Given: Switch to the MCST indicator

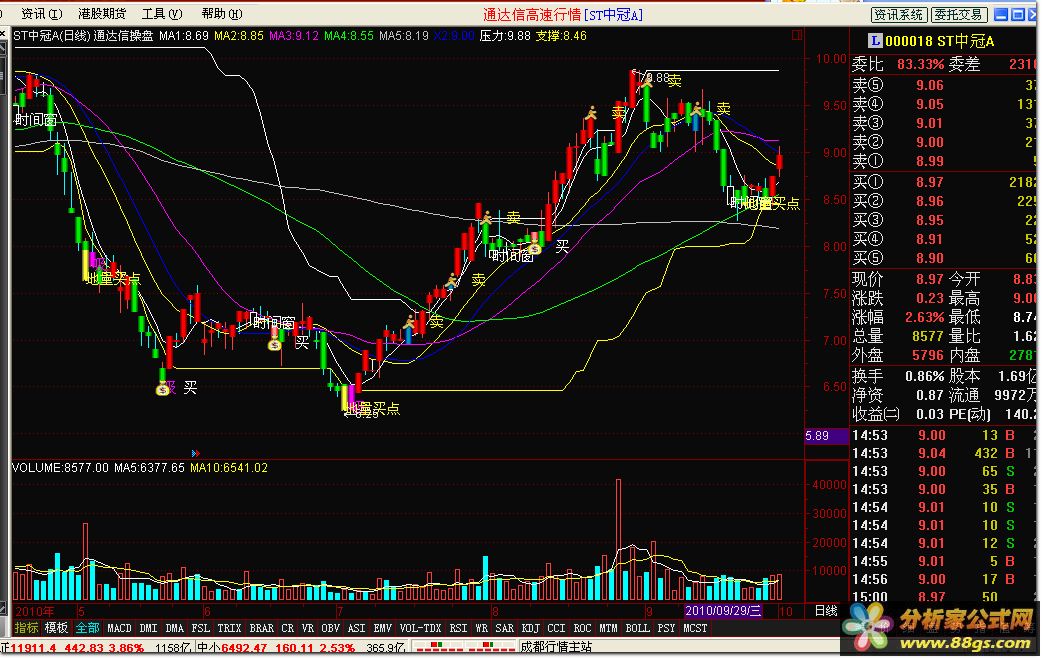Looking at the screenshot, I should (695, 628).
